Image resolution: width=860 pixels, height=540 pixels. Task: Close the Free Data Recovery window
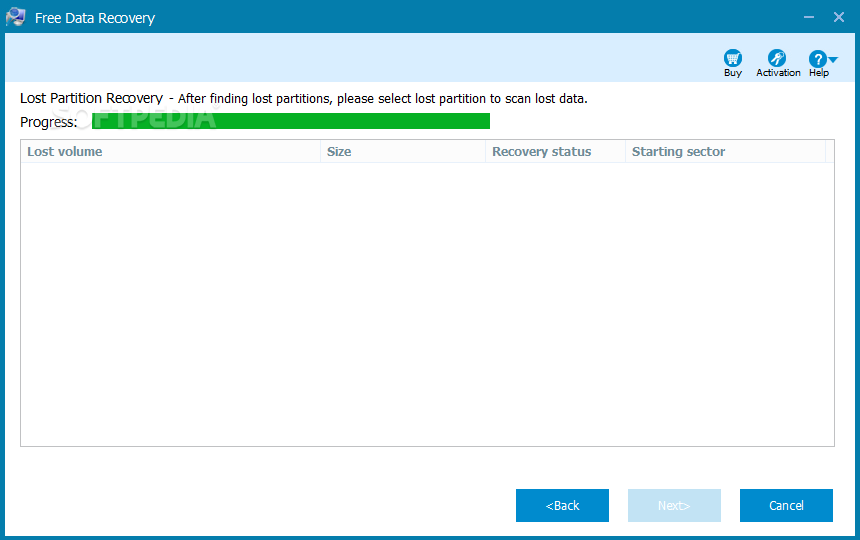(x=839, y=17)
